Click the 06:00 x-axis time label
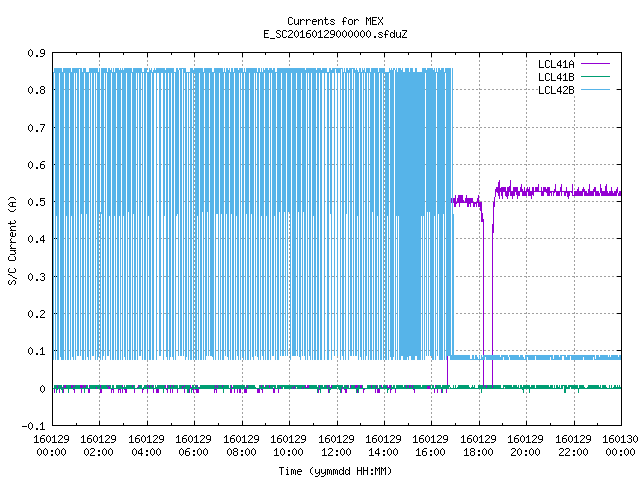 point(193,452)
